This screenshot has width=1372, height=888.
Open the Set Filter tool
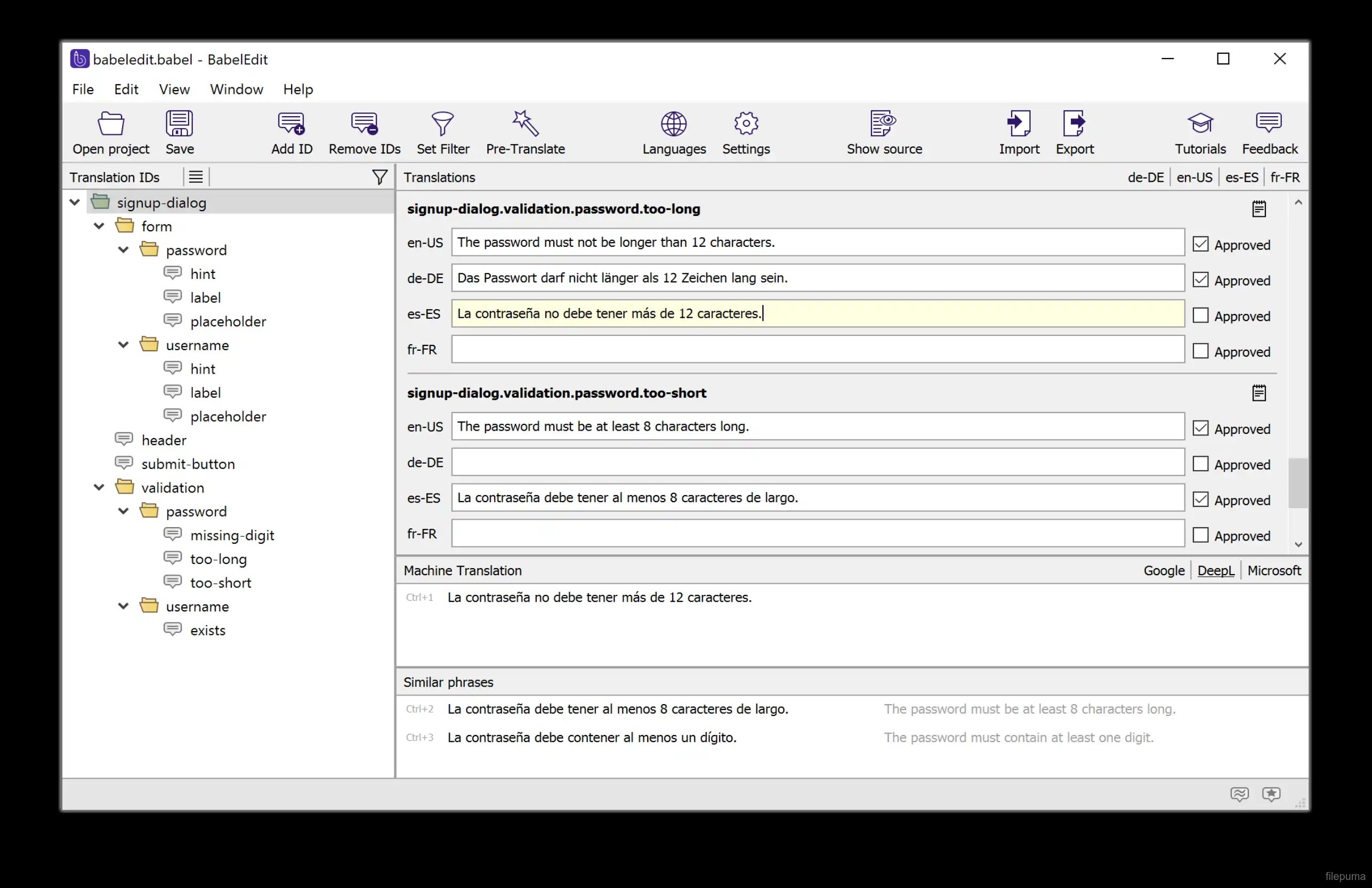point(442,124)
